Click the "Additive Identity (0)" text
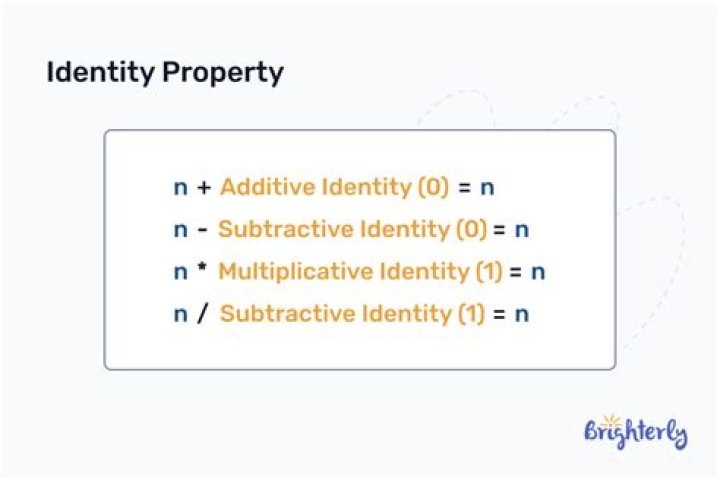 point(334,187)
